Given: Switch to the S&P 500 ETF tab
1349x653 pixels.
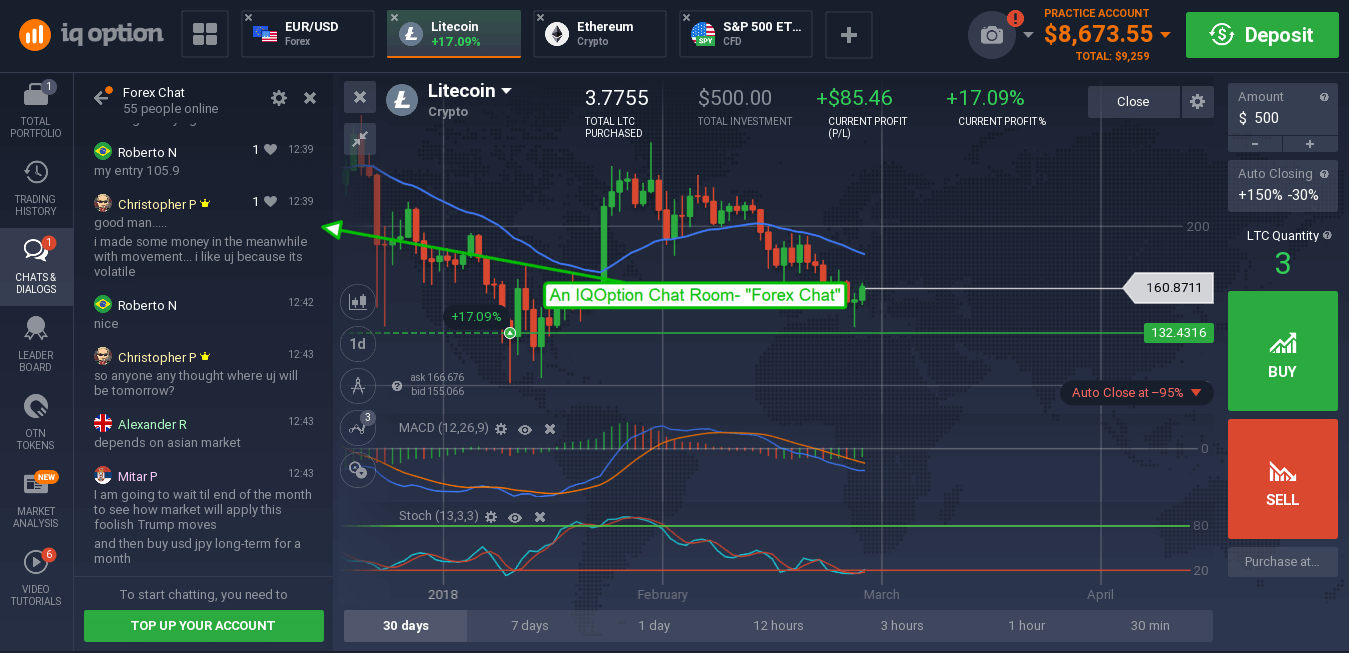Looking at the screenshot, I should [x=745, y=34].
